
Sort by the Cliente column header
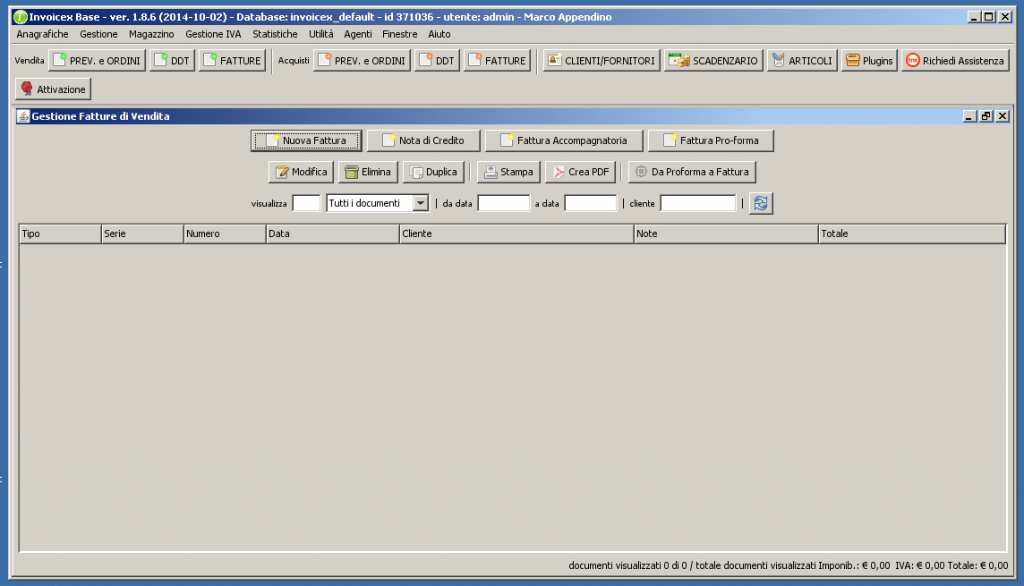pos(514,233)
